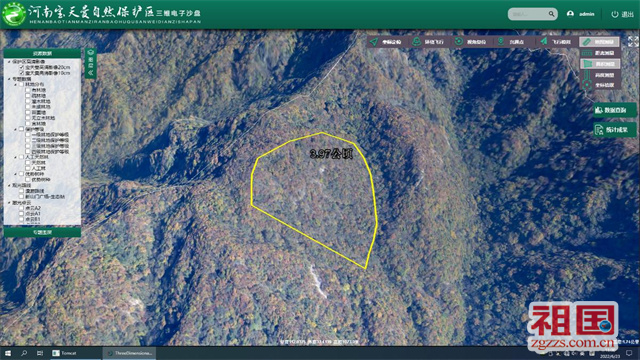Select the height measurement menu item
The image size is (640, 360).
[x=600, y=75]
